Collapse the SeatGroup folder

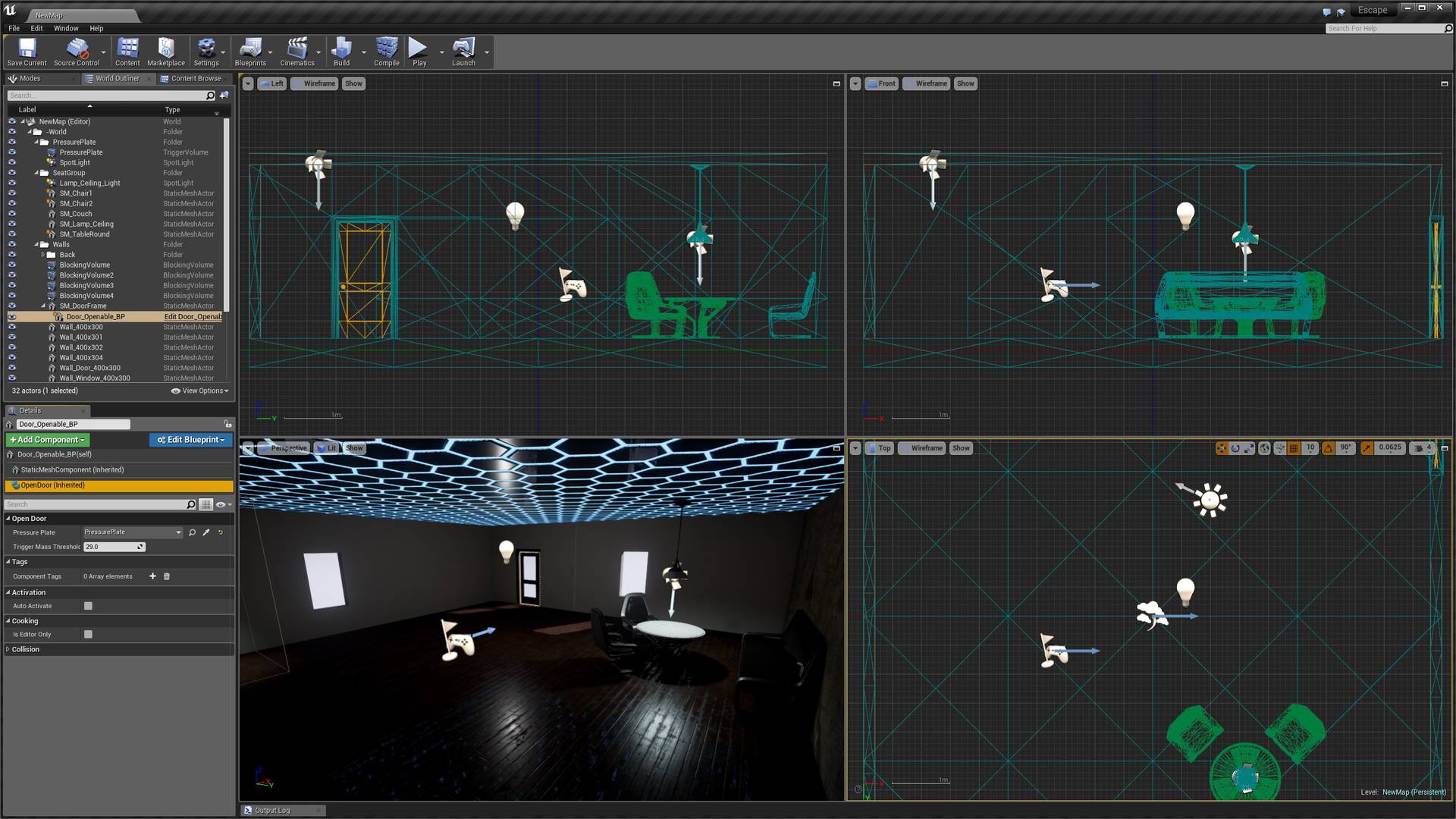pyautogui.click(x=36, y=173)
